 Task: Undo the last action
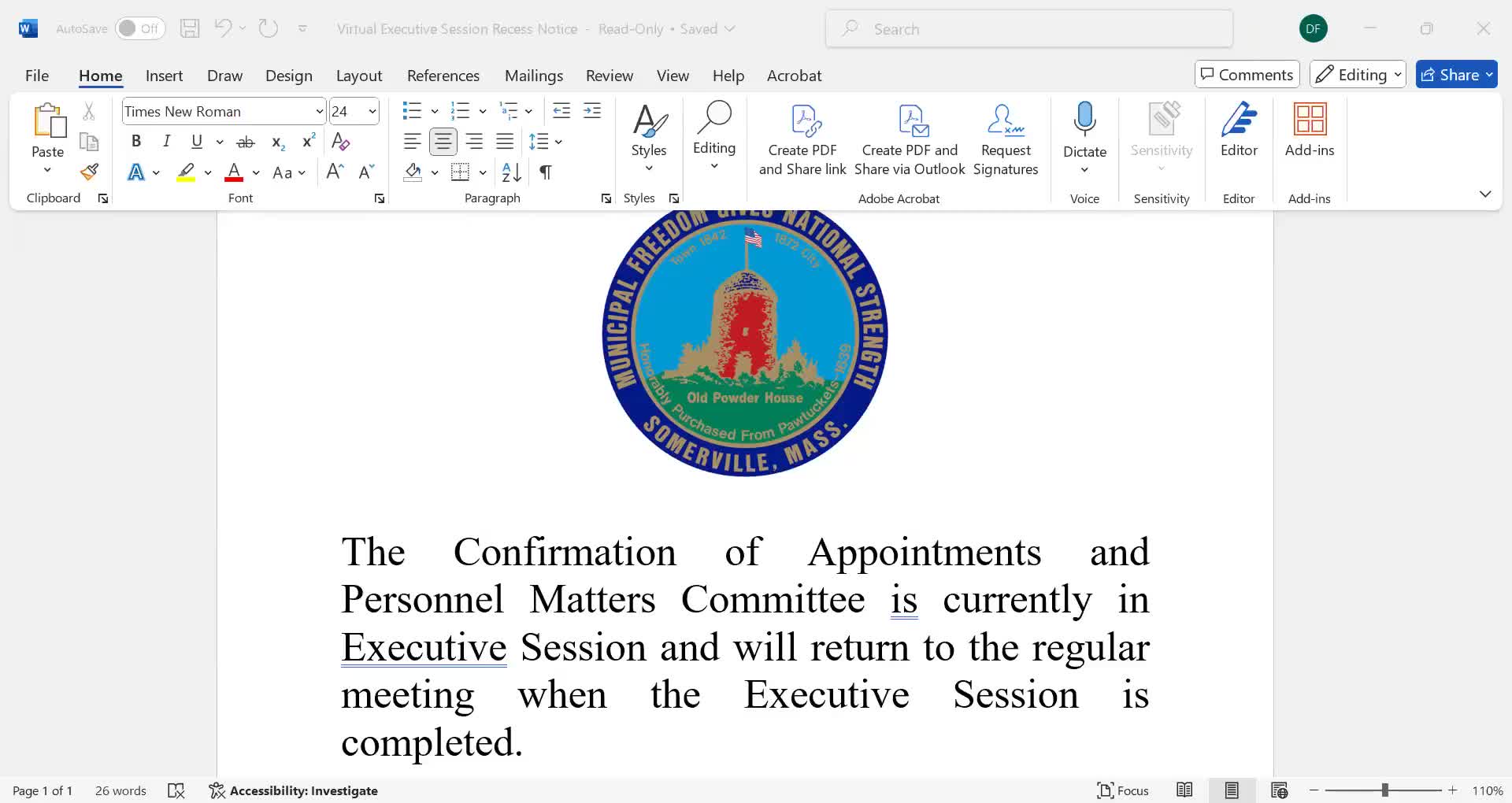click(x=223, y=28)
